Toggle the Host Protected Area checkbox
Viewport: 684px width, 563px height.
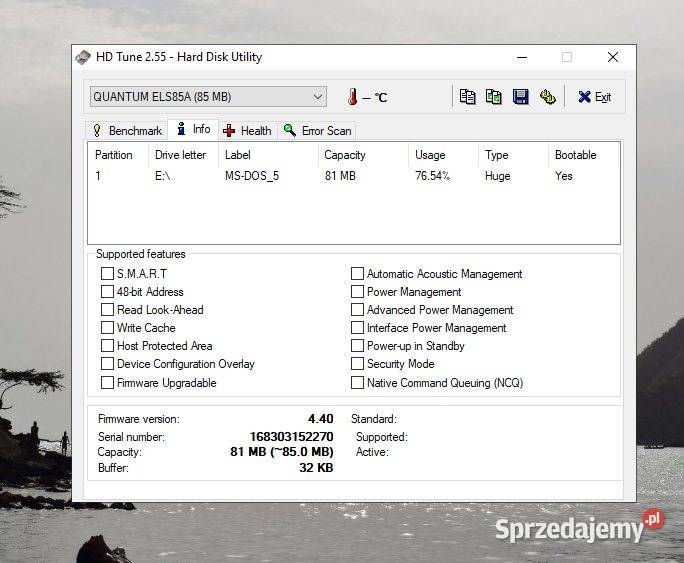click(x=107, y=345)
